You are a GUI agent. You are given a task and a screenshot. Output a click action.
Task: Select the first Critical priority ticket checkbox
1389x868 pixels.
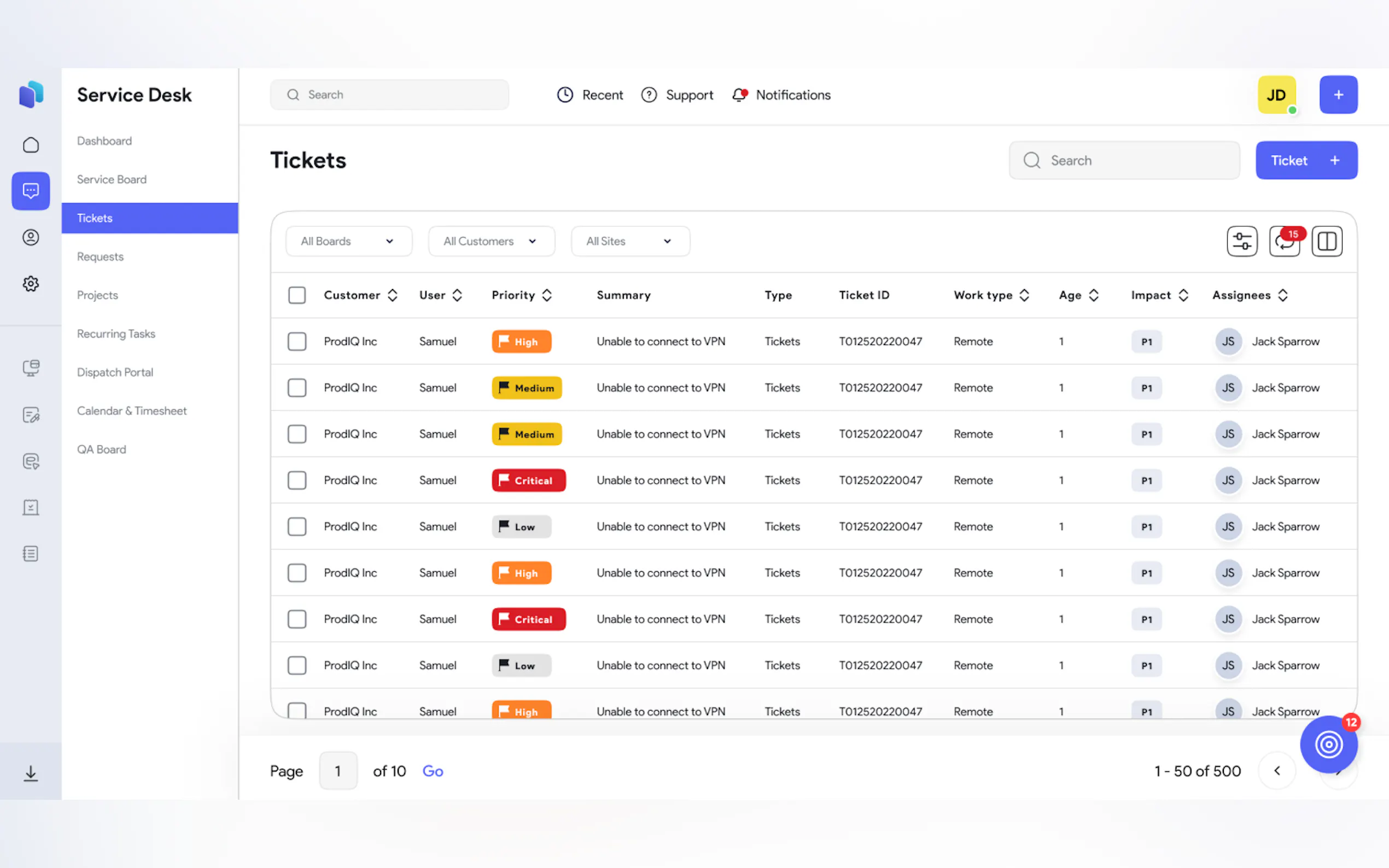(297, 480)
